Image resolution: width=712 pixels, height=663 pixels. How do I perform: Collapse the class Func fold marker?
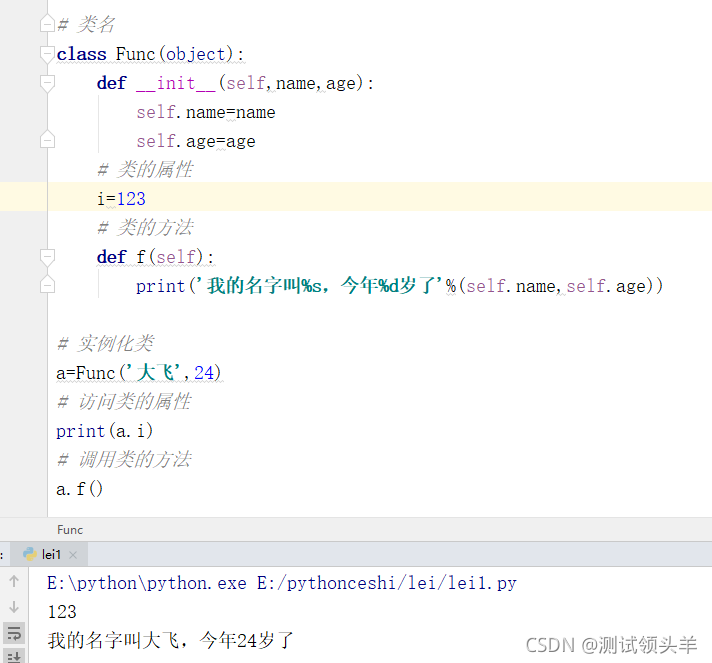pos(47,54)
